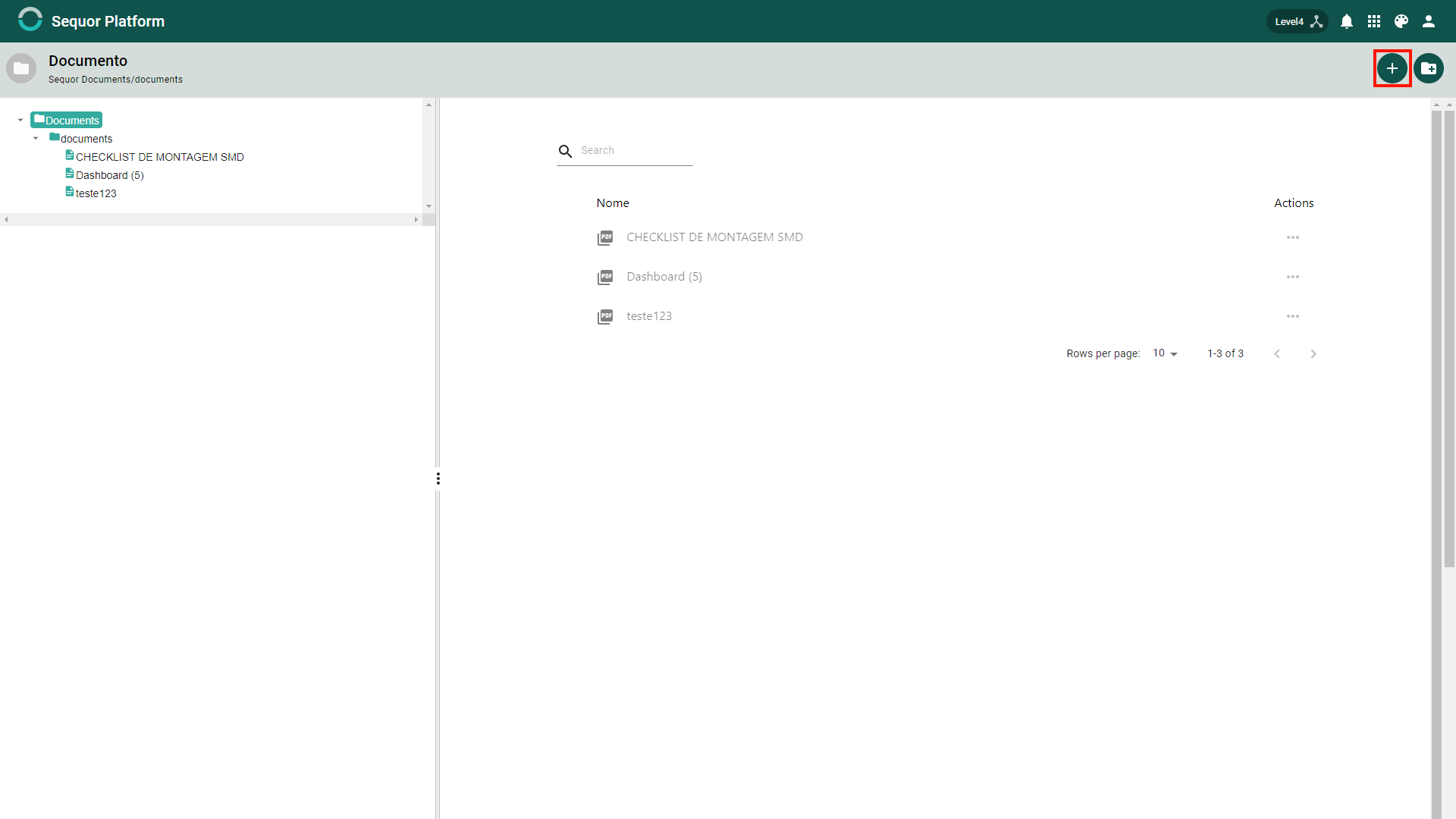Screen dimensions: 1456x819
Task: Select CHECKLIST DE MONTAGEM SMD in tree
Action: (x=155, y=156)
